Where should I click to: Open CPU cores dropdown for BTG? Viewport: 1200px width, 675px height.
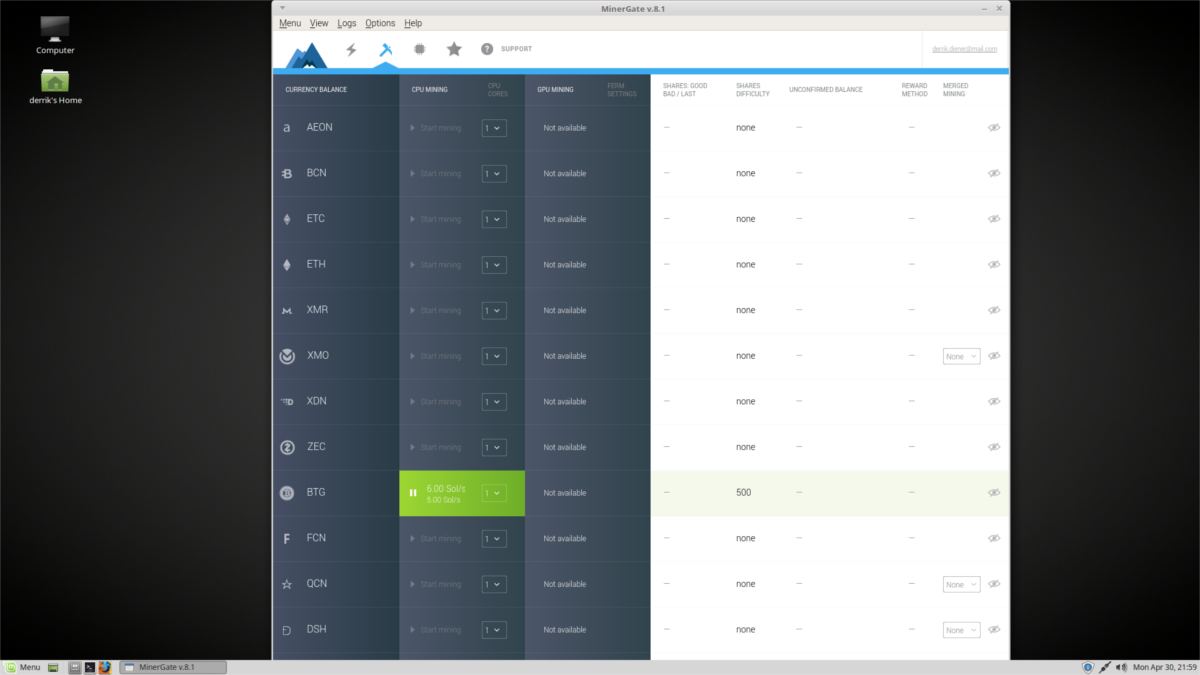click(494, 493)
